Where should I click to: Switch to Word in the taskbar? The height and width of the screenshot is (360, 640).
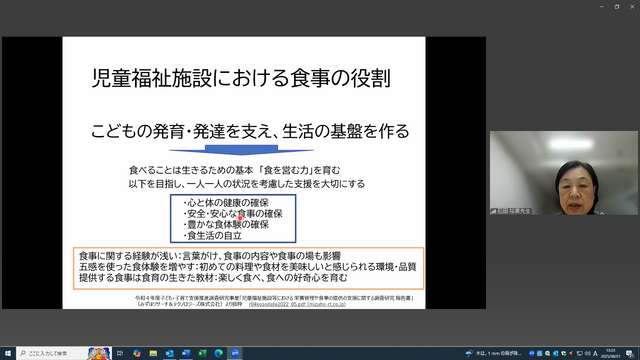[186, 353]
